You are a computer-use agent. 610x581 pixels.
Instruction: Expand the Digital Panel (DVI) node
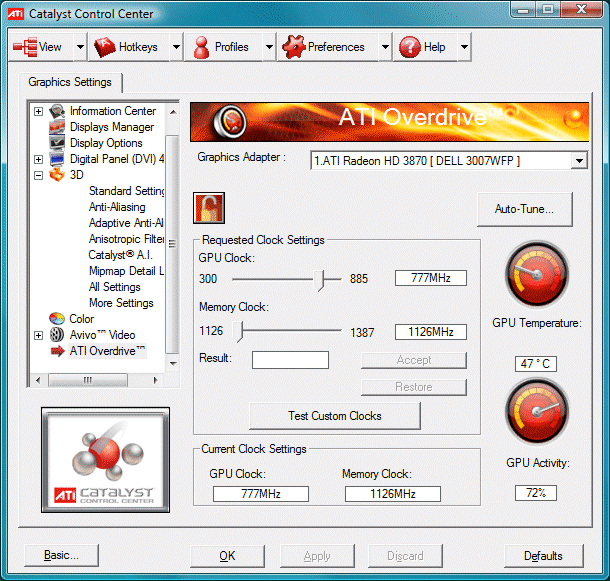pyautogui.click(x=38, y=159)
